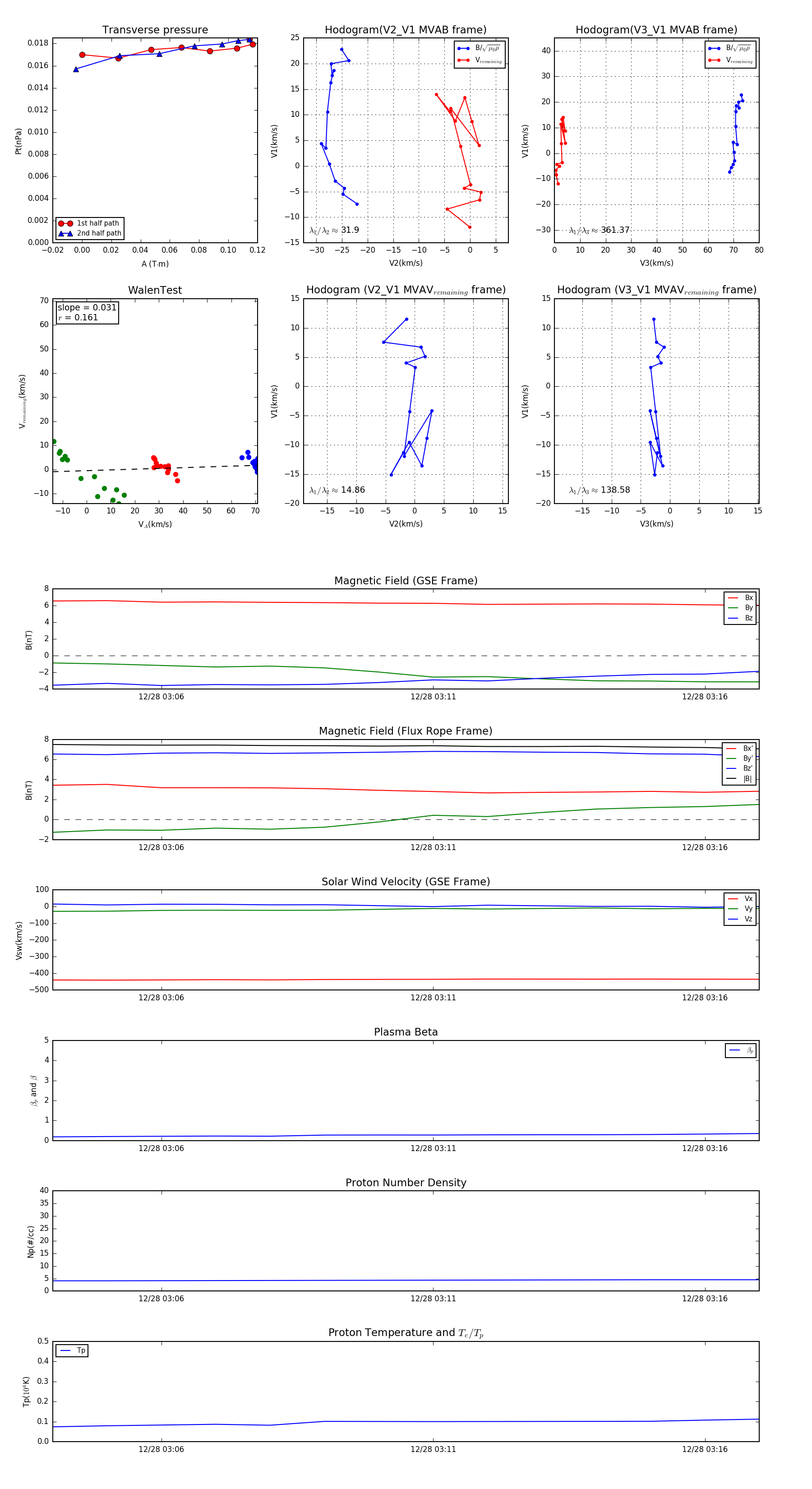Click "Vy" legend entry in Solar Wind plot
812x1489 pixels.
coord(740,909)
